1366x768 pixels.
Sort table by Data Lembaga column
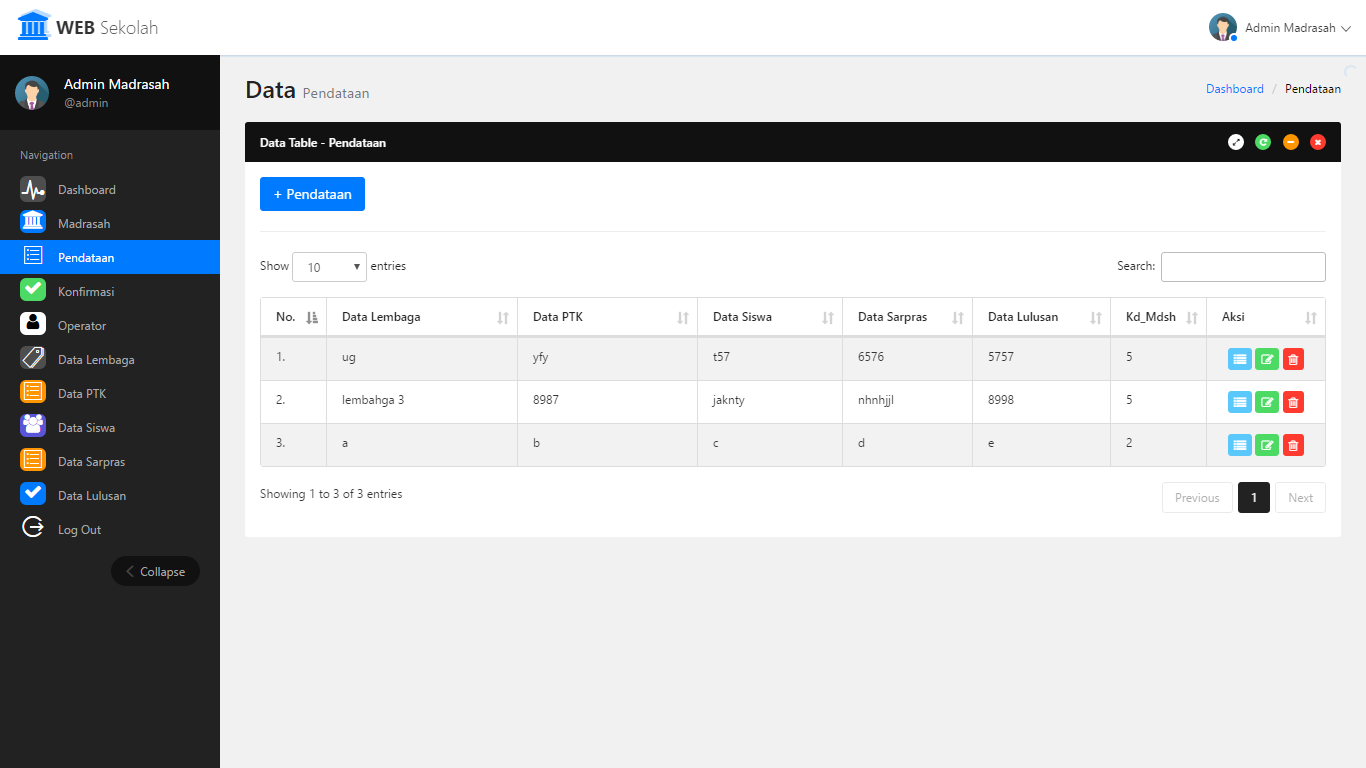tap(421, 317)
